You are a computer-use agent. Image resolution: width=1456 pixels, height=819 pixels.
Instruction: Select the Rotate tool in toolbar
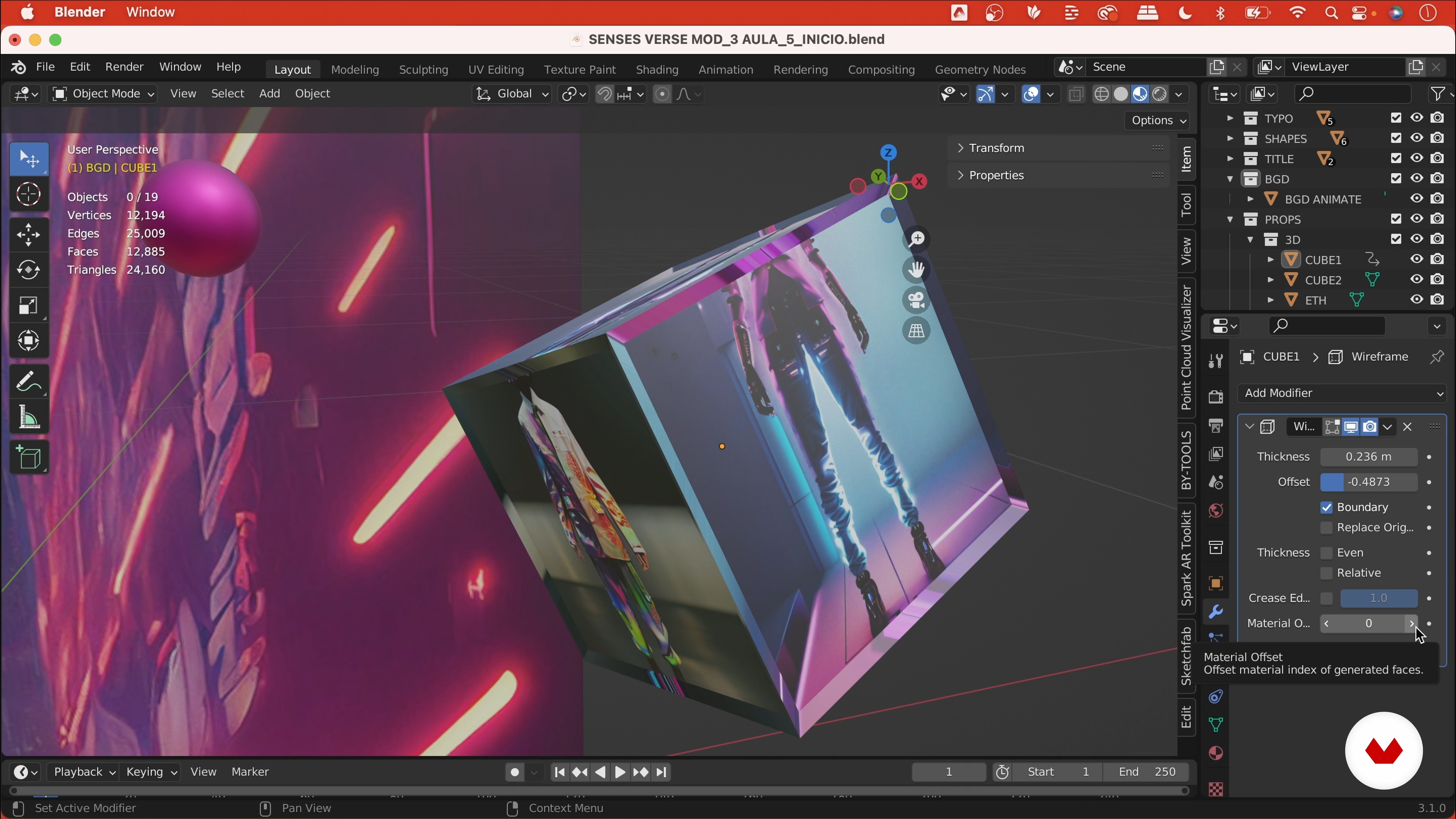click(28, 270)
